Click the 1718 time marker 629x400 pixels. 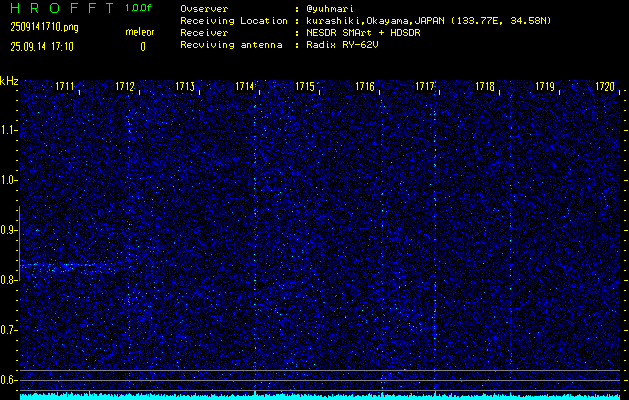[x=485, y=86]
